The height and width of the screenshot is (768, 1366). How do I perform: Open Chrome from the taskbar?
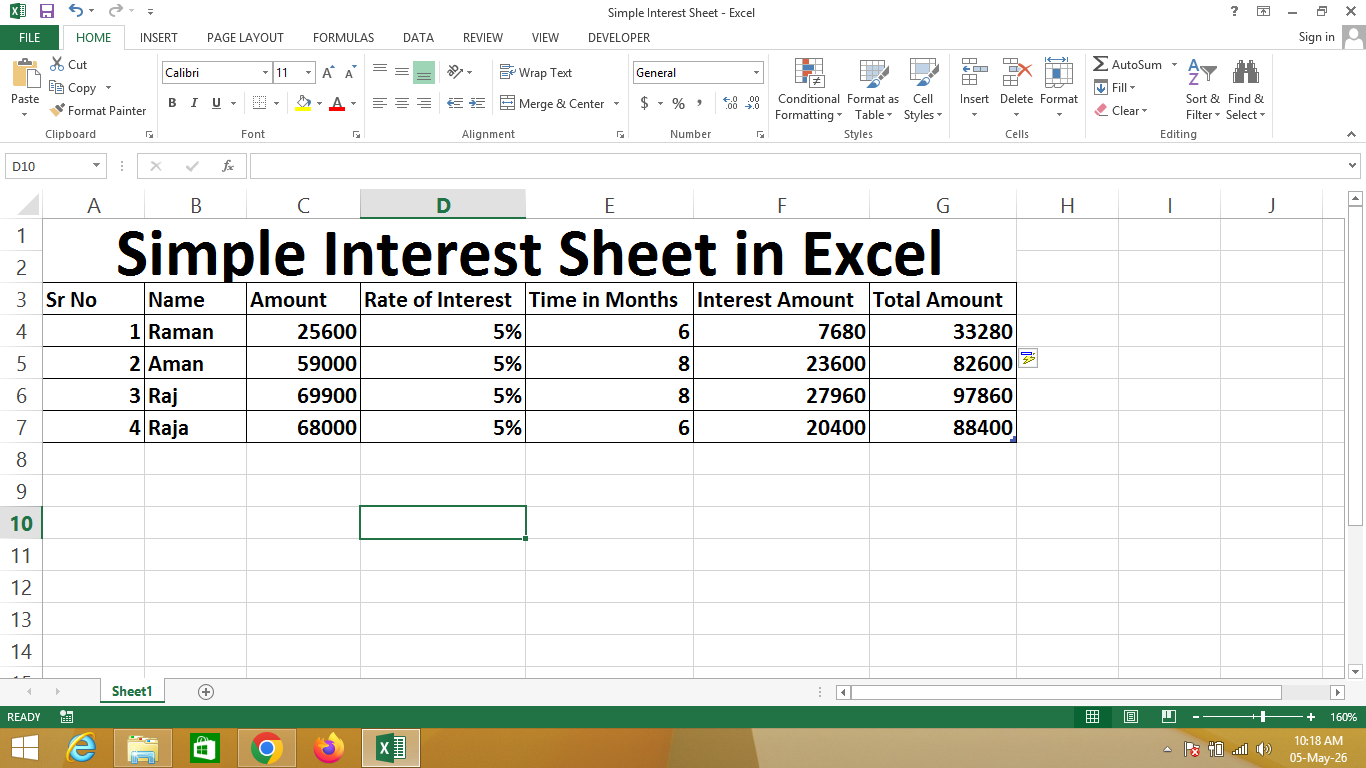266,748
